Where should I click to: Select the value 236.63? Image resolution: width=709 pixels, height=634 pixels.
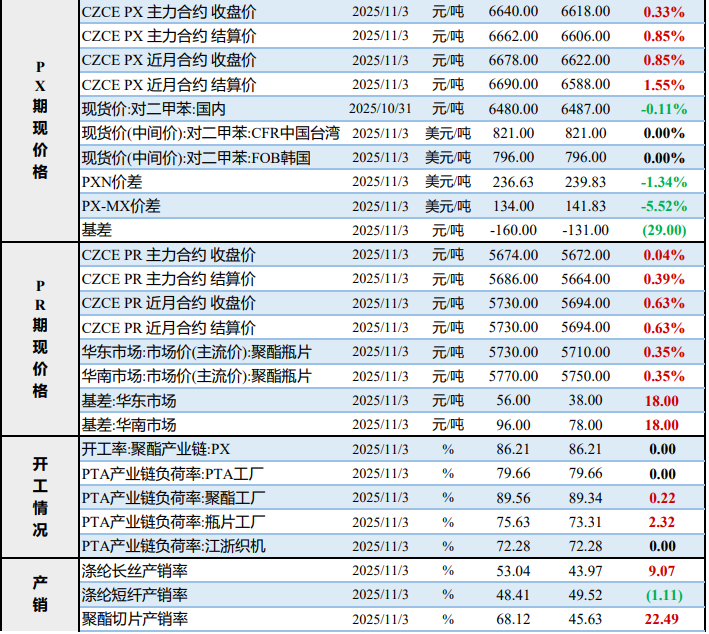point(513,182)
